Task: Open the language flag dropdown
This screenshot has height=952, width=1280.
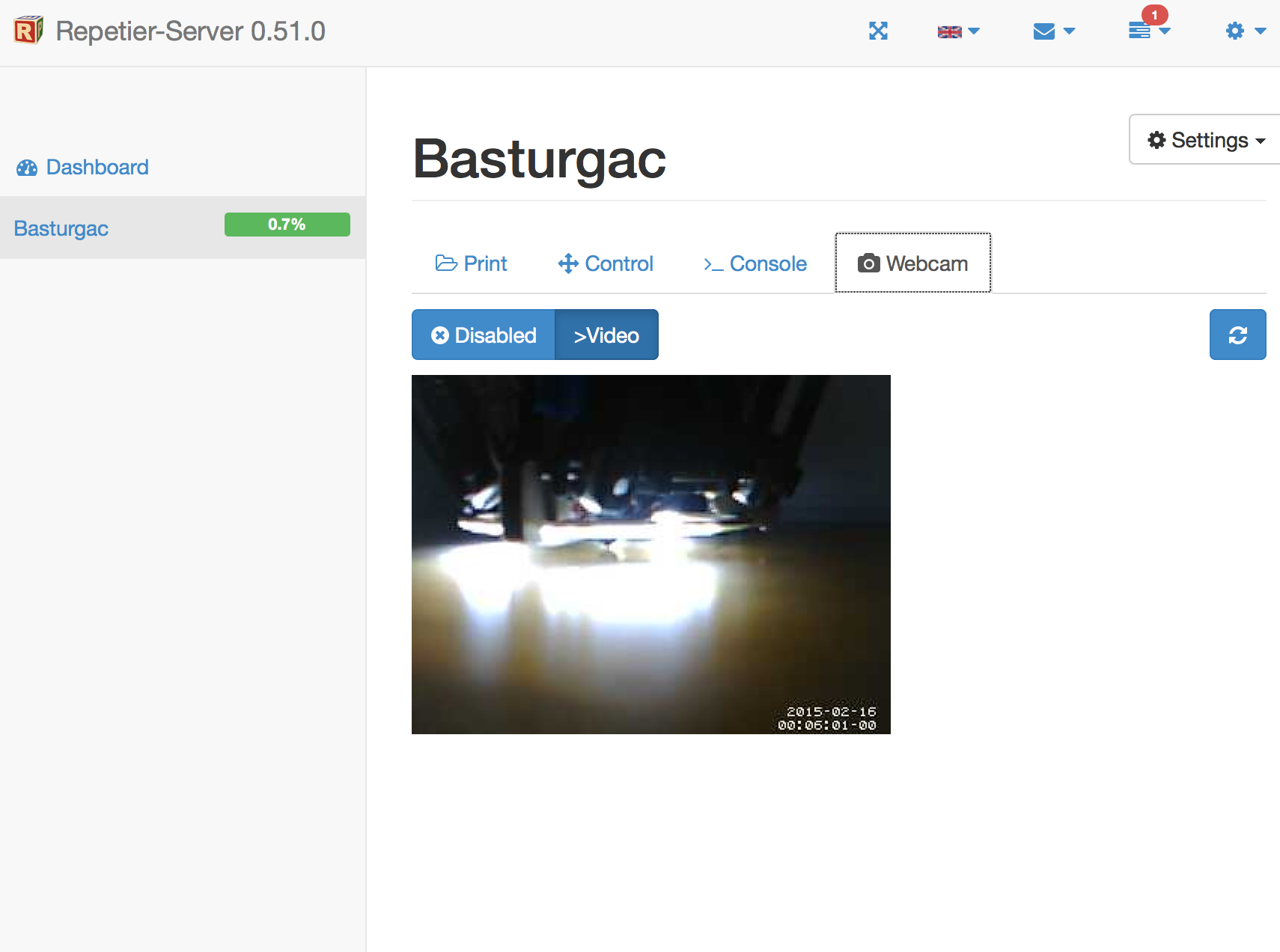Action: 958,31
